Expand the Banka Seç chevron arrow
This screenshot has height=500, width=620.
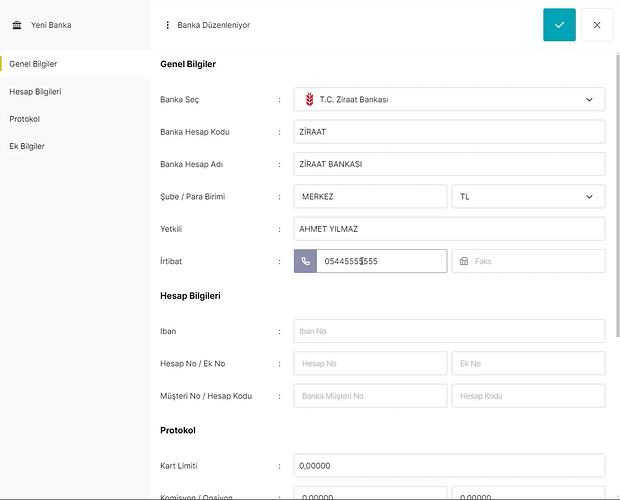(x=589, y=99)
